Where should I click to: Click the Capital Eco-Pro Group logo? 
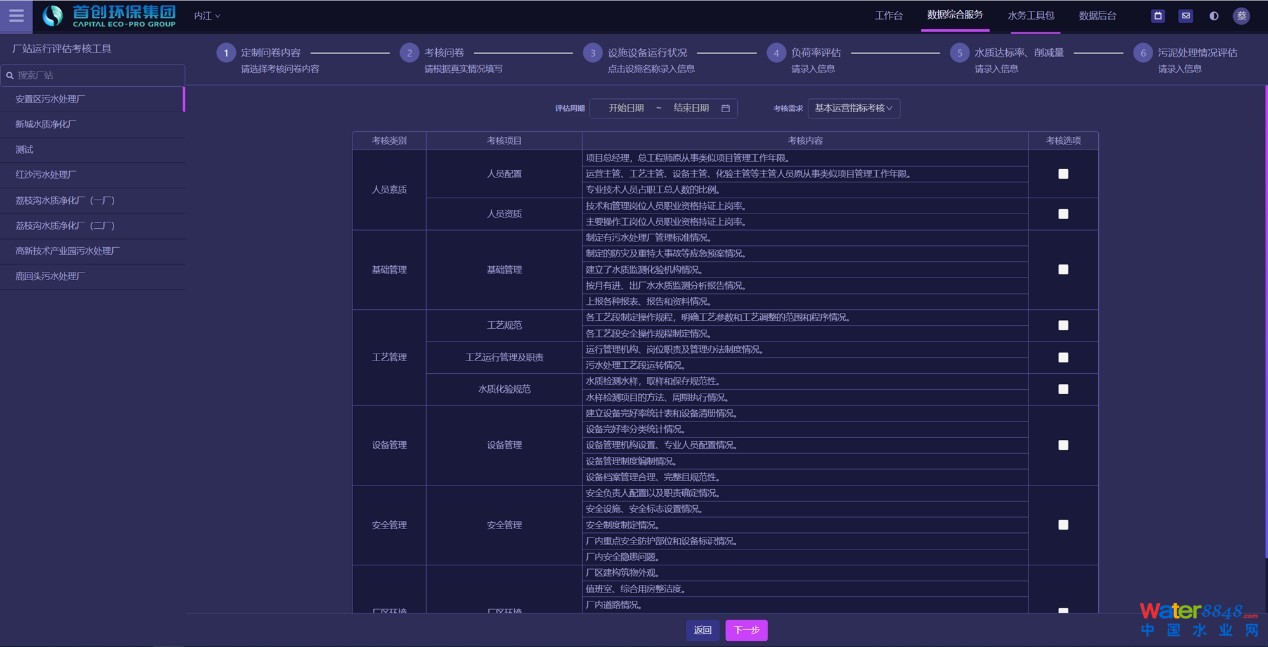click(110, 16)
